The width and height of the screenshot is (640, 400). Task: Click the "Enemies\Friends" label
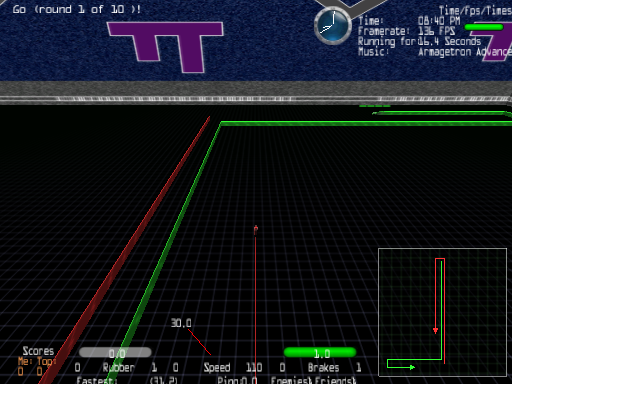pos(313,380)
